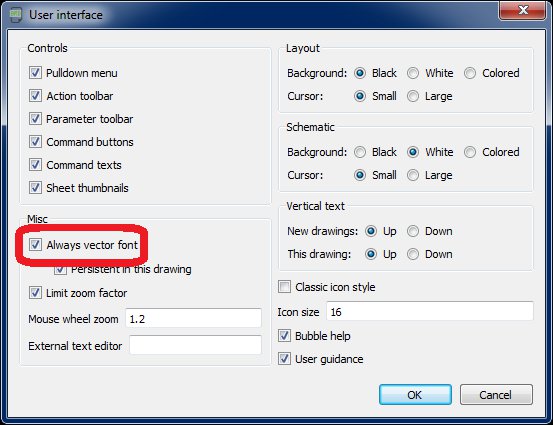553x425 pixels.
Task: Uncheck Limit zoom factor
Action: tap(35, 292)
